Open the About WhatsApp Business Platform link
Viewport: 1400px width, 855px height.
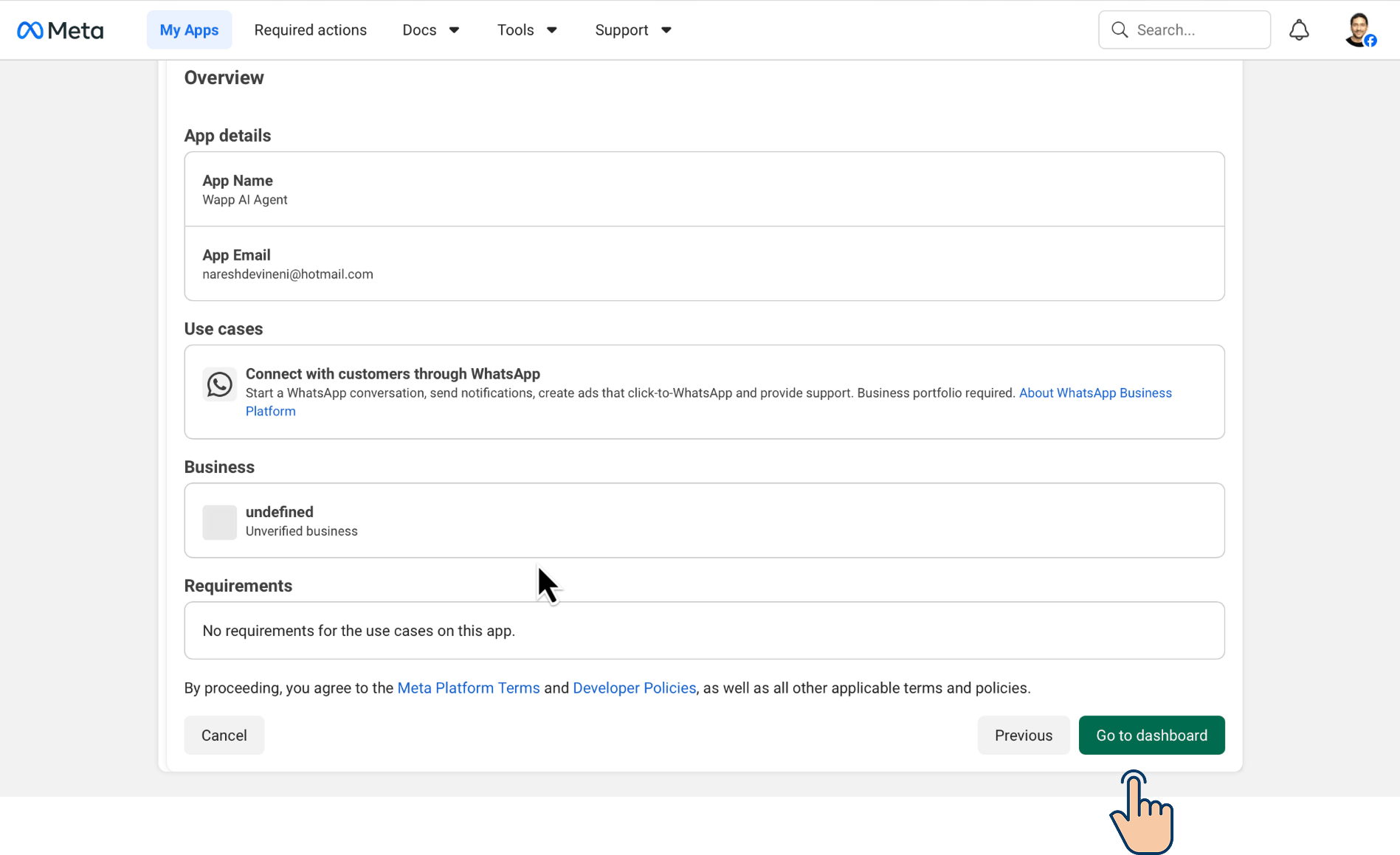click(1095, 393)
